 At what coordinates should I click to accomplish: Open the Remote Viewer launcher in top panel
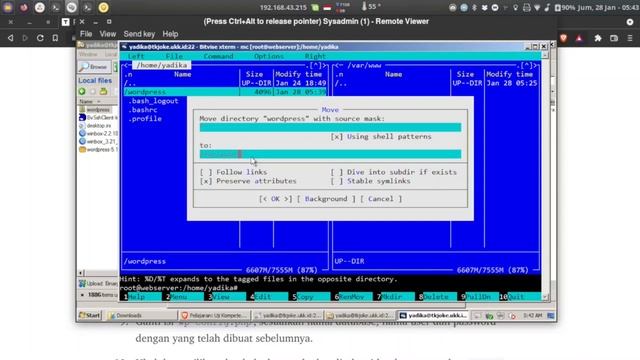pos(71,7)
